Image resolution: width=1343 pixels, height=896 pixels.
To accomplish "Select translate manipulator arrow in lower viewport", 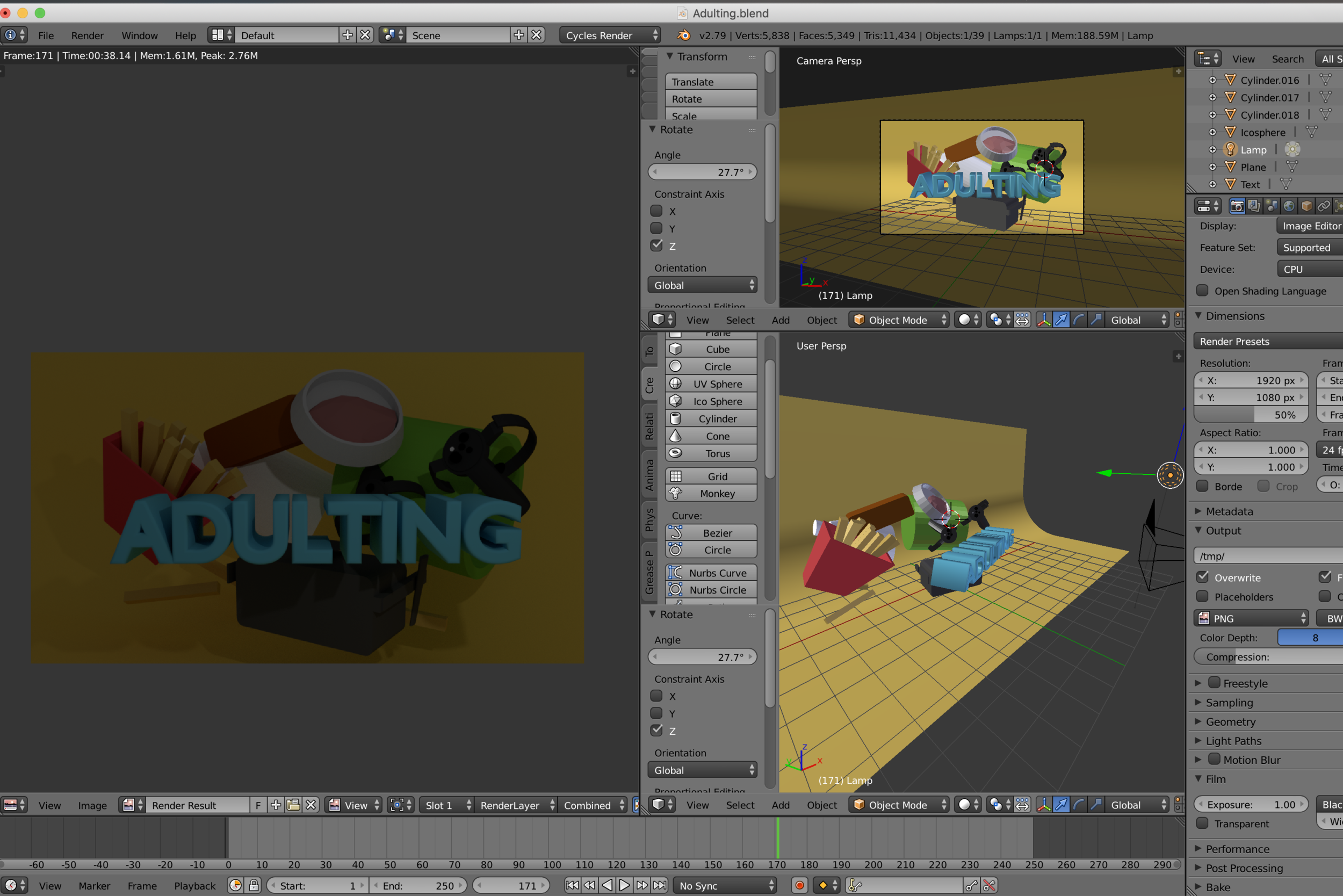I will click(x=1062, y=805).
